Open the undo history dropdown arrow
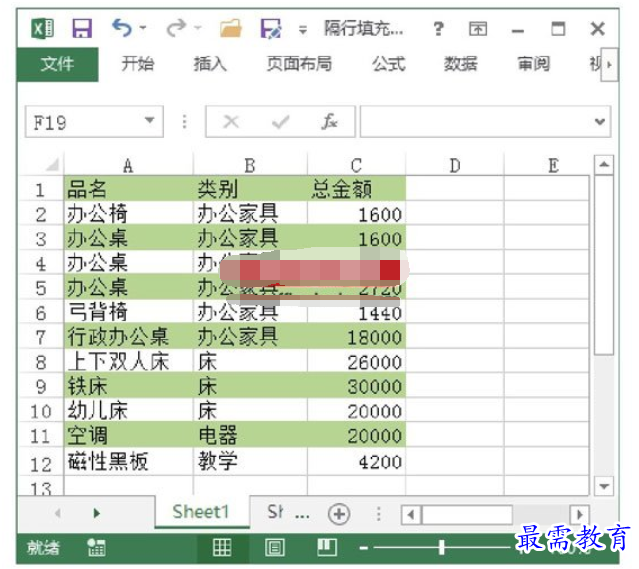Image resolution: width=639 pixels, height=569 pixels. click(143, 28)
